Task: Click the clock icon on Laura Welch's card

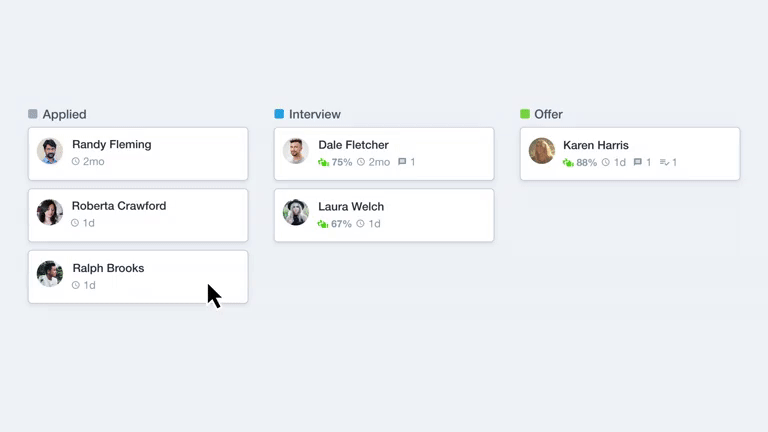Action: [361, 224]
